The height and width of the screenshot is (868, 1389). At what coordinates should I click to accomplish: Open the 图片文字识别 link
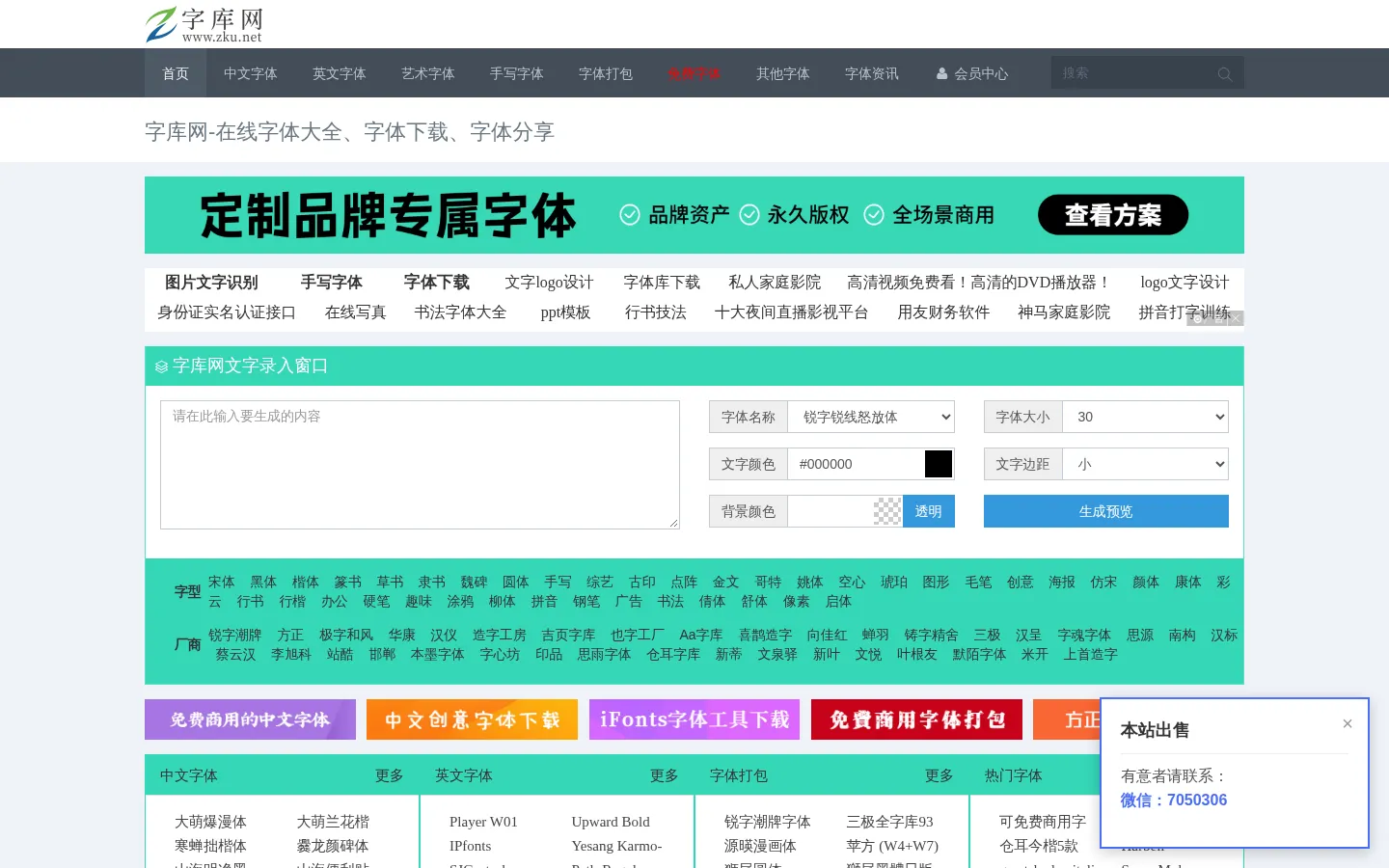[211, 283]
